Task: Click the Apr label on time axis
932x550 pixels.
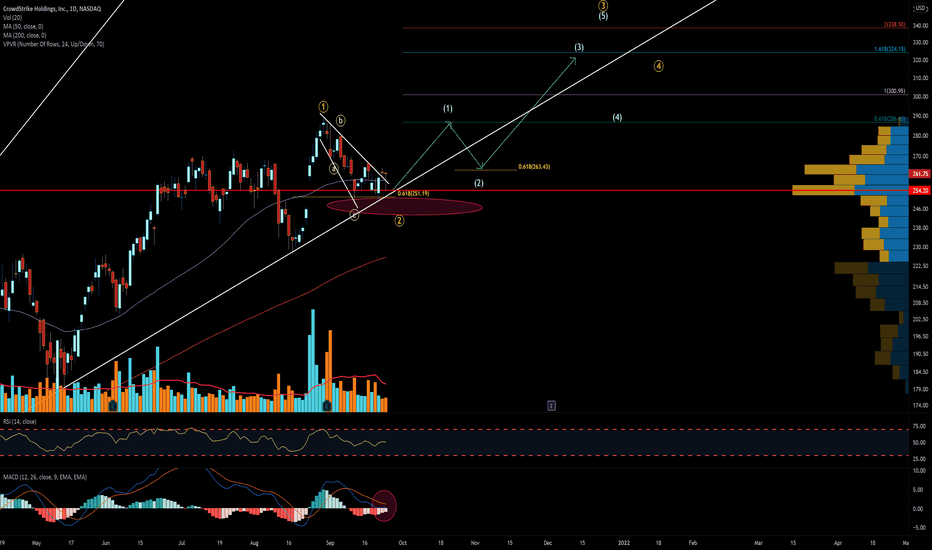Action: coord(837,543)
